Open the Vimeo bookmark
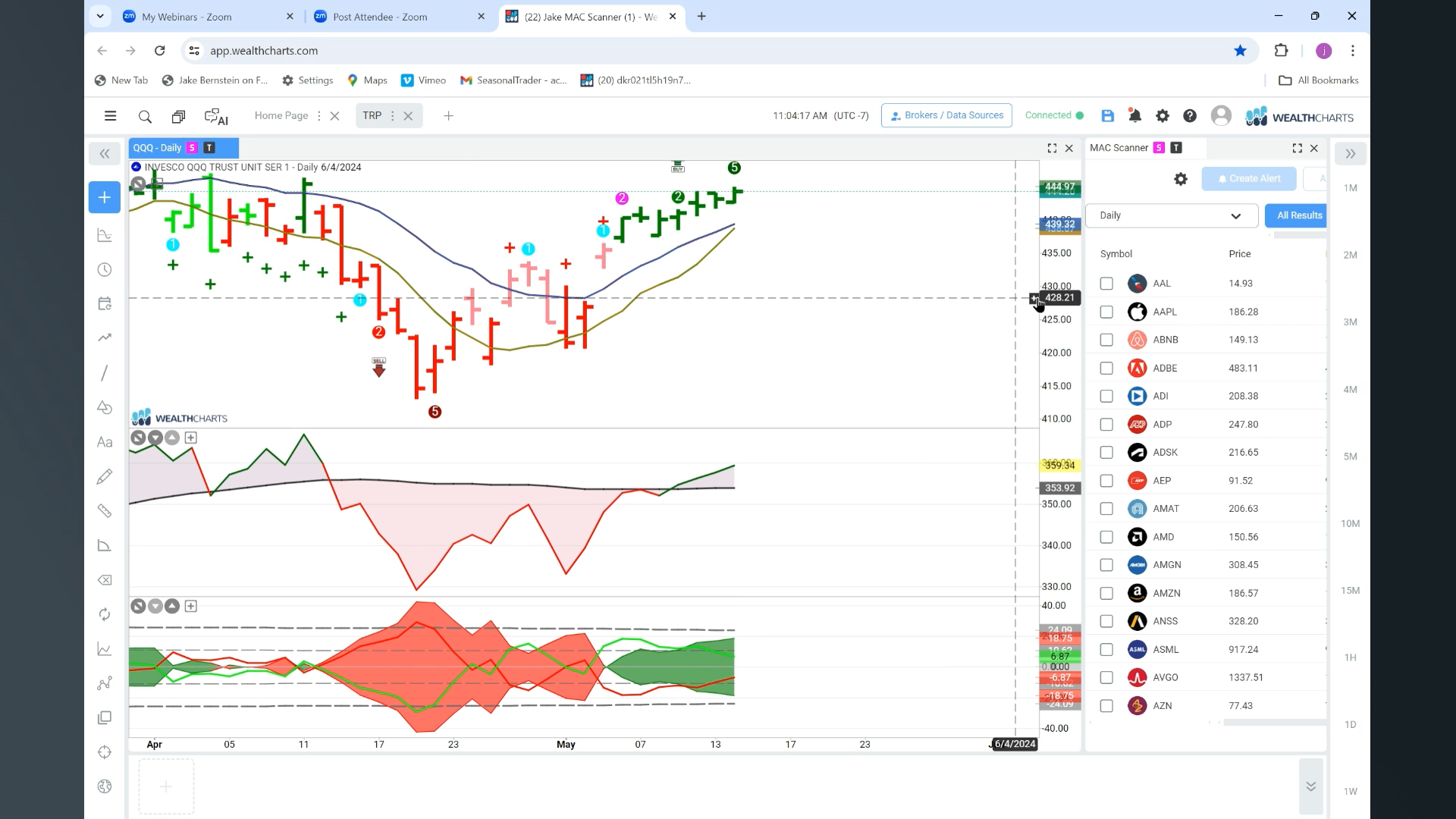The width and height of the screenshot is (1456, 819). tap(423, 80)
